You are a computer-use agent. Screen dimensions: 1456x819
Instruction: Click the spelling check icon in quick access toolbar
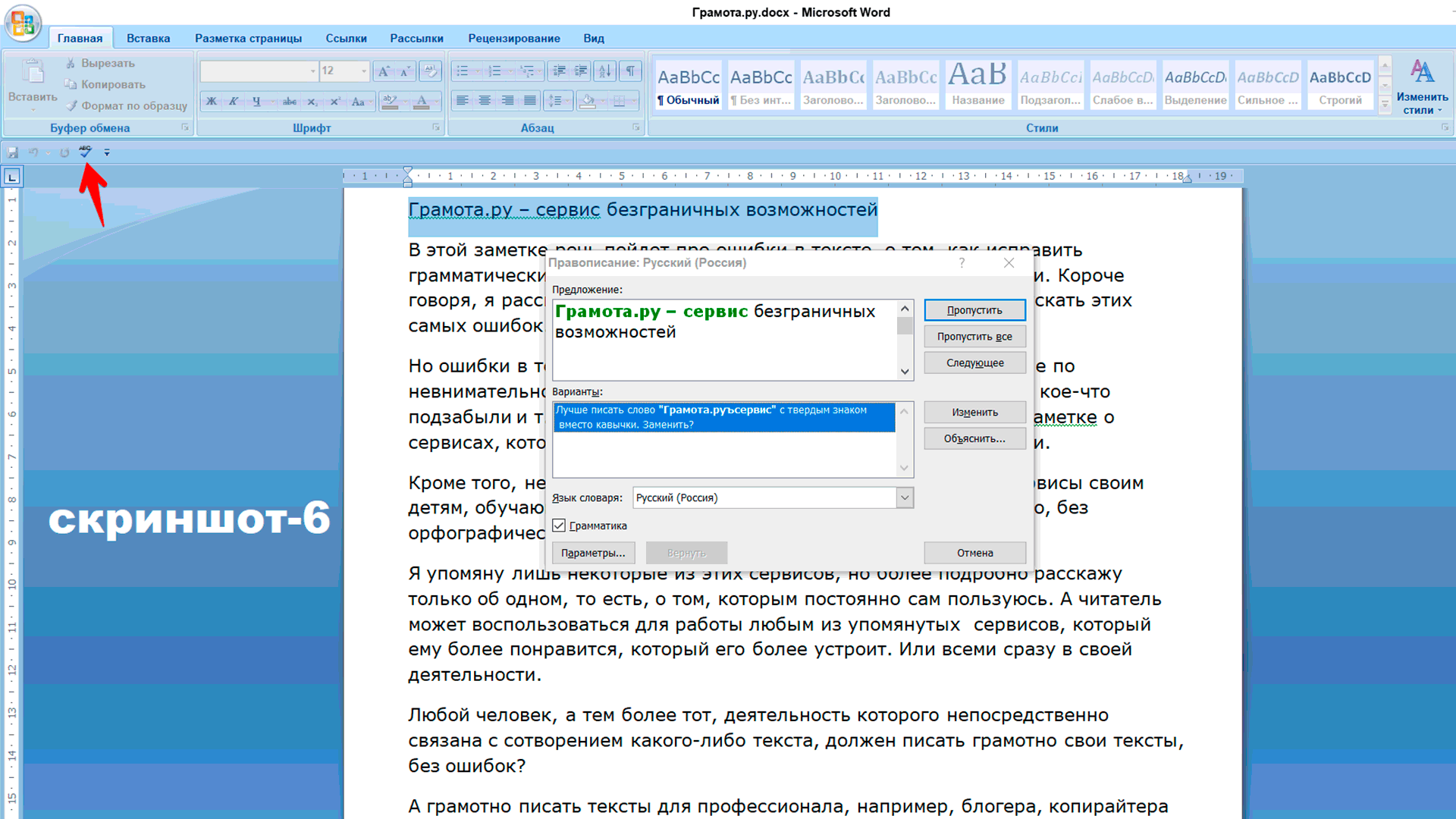click(85, 152)
